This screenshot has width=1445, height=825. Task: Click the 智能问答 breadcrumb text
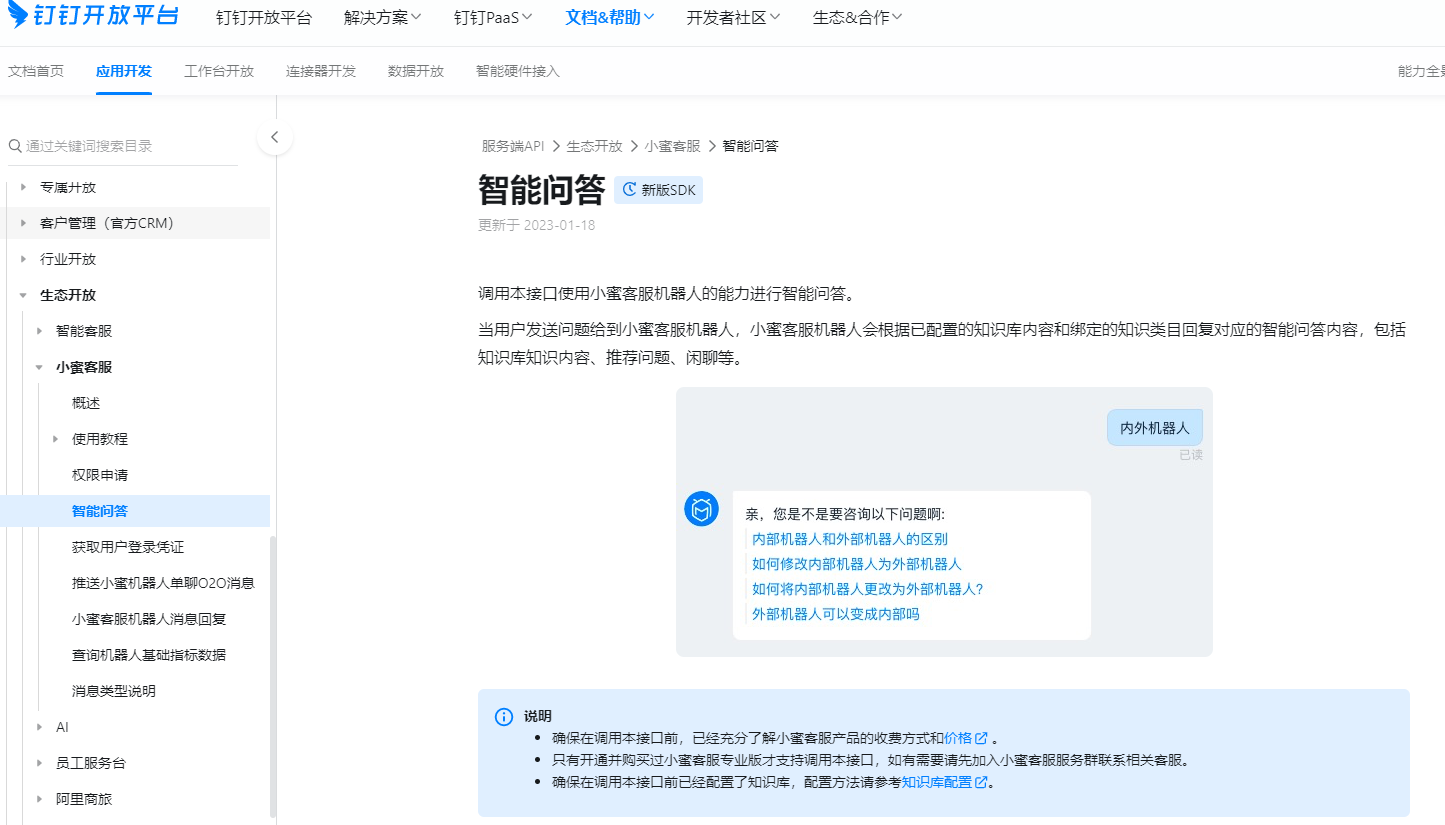(x=750, y=146)
